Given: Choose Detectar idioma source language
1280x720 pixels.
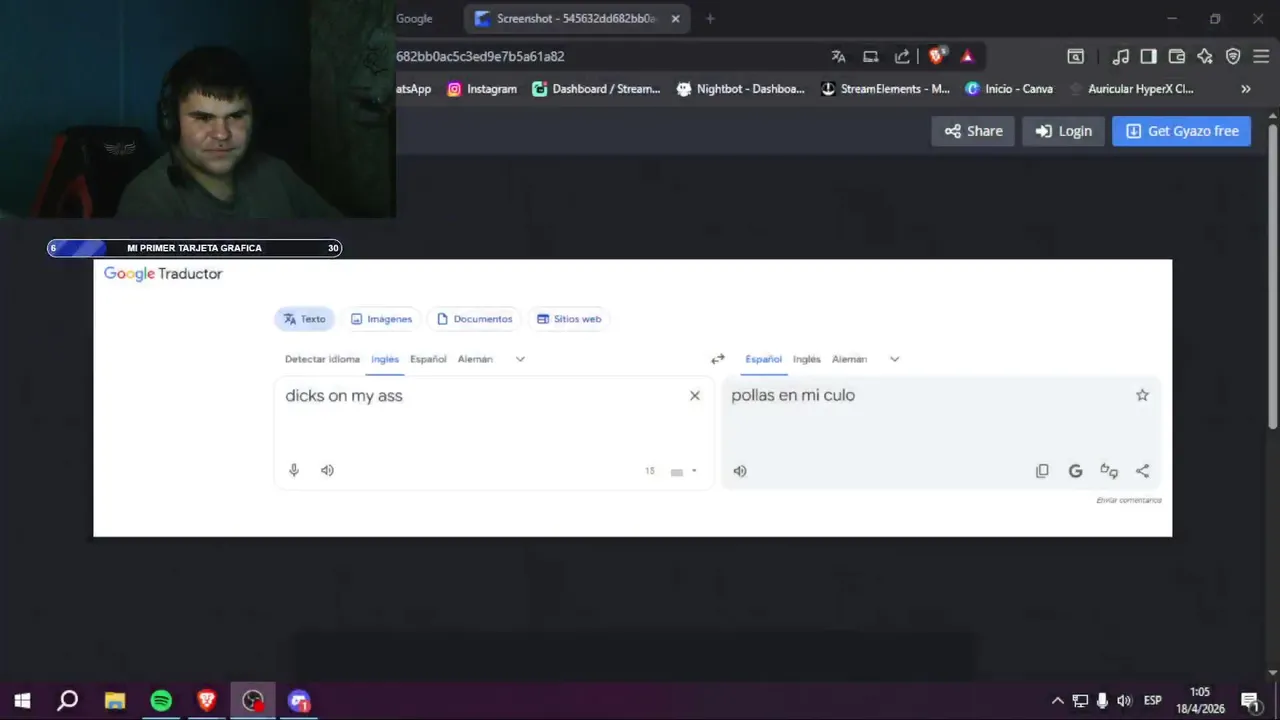Looking at the screenshot, I should click(x=322, y=359).
